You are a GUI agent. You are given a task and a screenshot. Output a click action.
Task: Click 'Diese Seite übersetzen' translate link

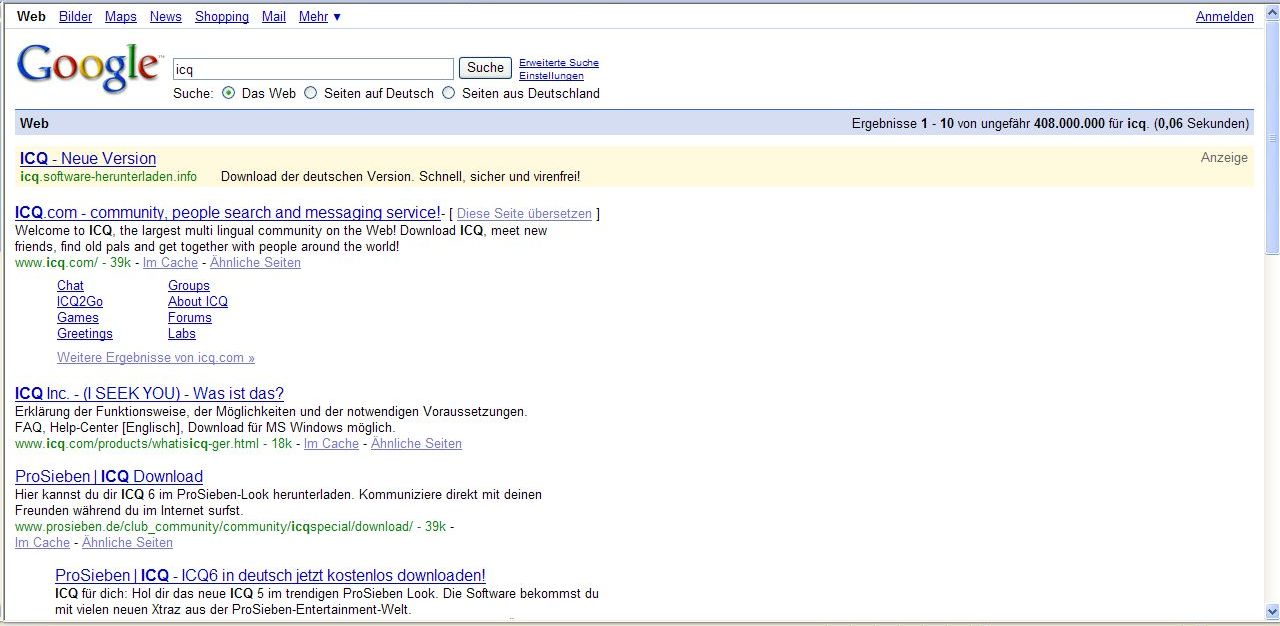(x=524, y=214)
